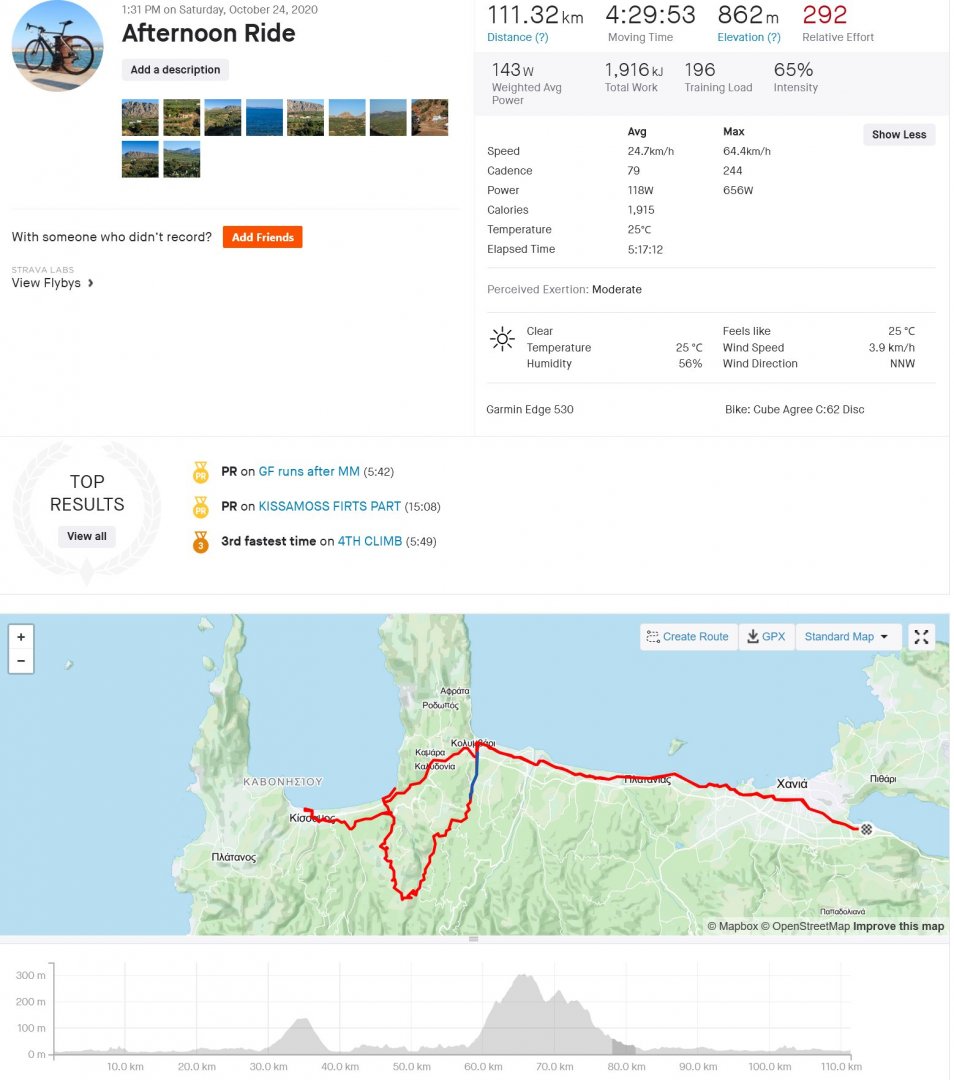Open the Distance help link
954x1080 pixels.
(517, 37)
